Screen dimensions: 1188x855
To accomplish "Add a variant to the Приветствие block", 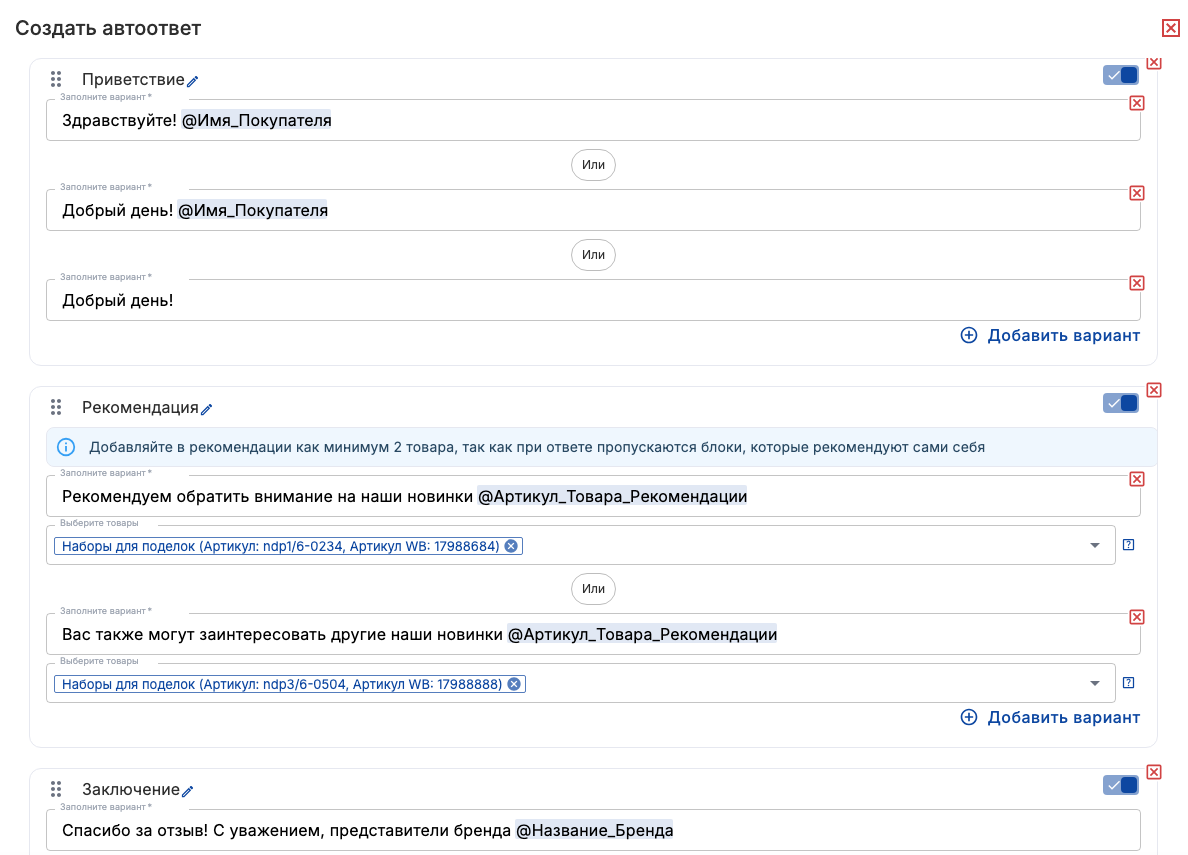I will pyautogui.click(x=1050, y=336).
